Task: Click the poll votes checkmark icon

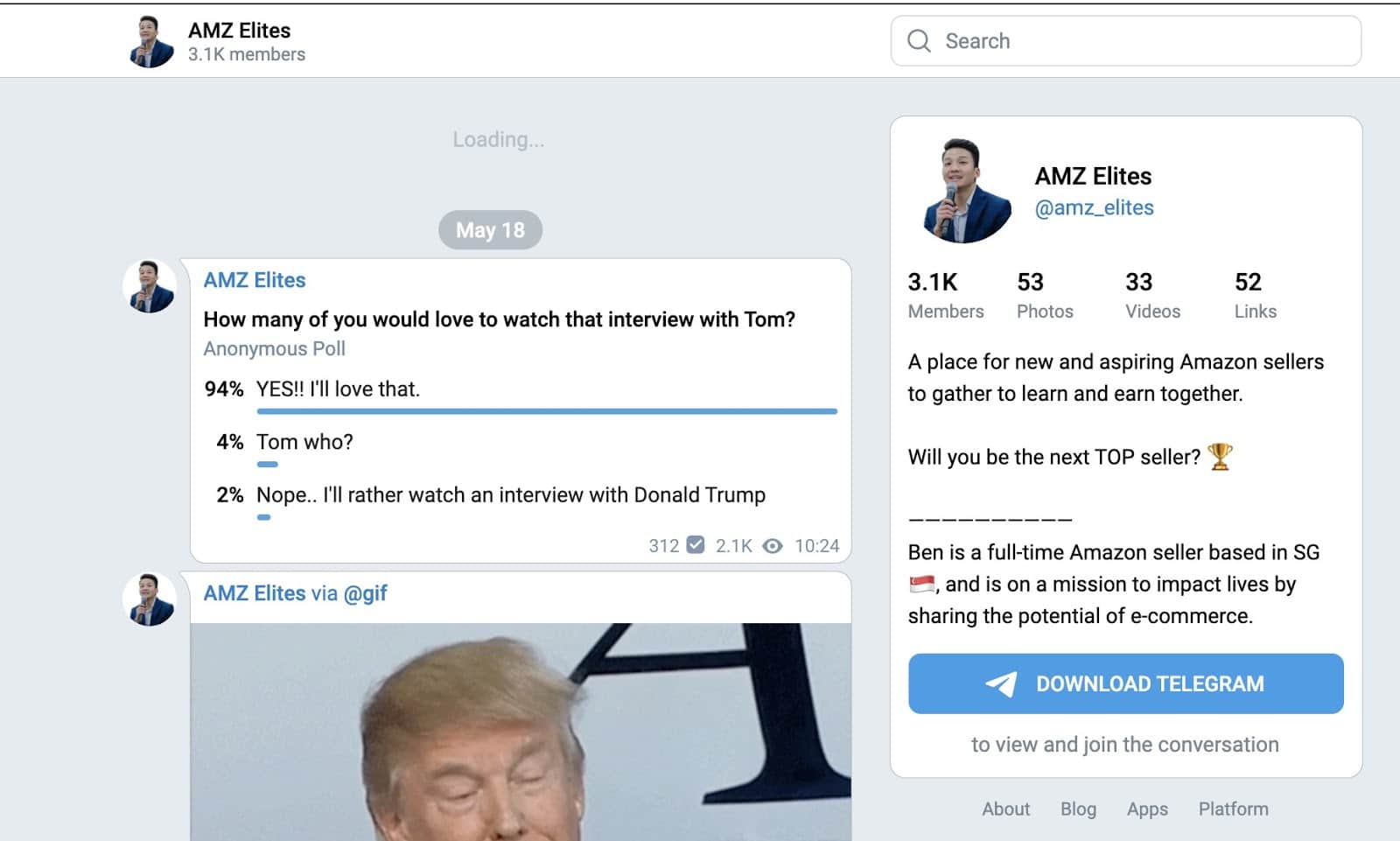Action: click(696, 545)
